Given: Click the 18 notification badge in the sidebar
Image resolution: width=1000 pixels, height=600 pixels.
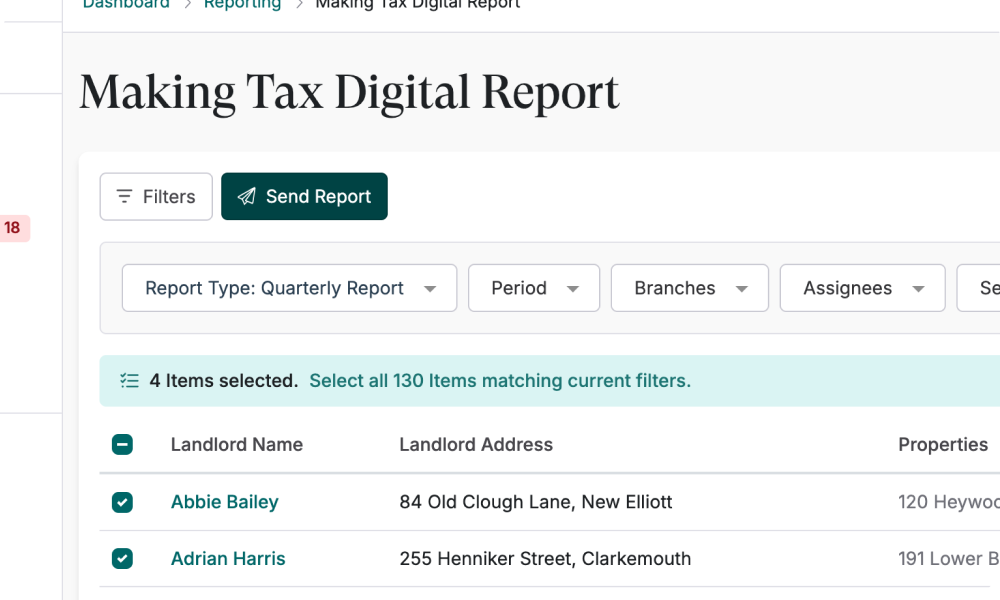Looking at the screenshot, I should pyautogui.click(x=13, y=228).
